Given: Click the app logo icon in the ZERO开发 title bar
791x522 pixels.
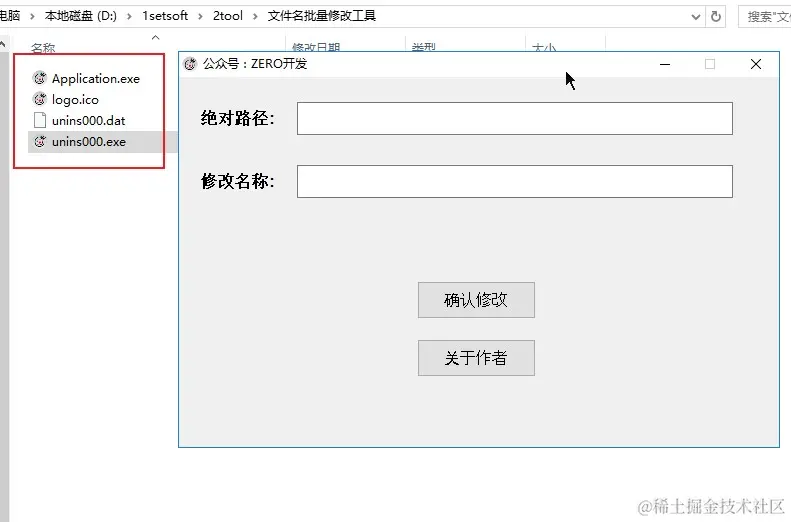Looking at the screenshot, I should click(190, 64).
